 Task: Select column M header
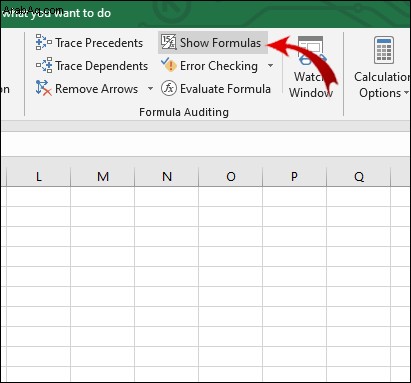pyautogui.click(x=103, y=176)
